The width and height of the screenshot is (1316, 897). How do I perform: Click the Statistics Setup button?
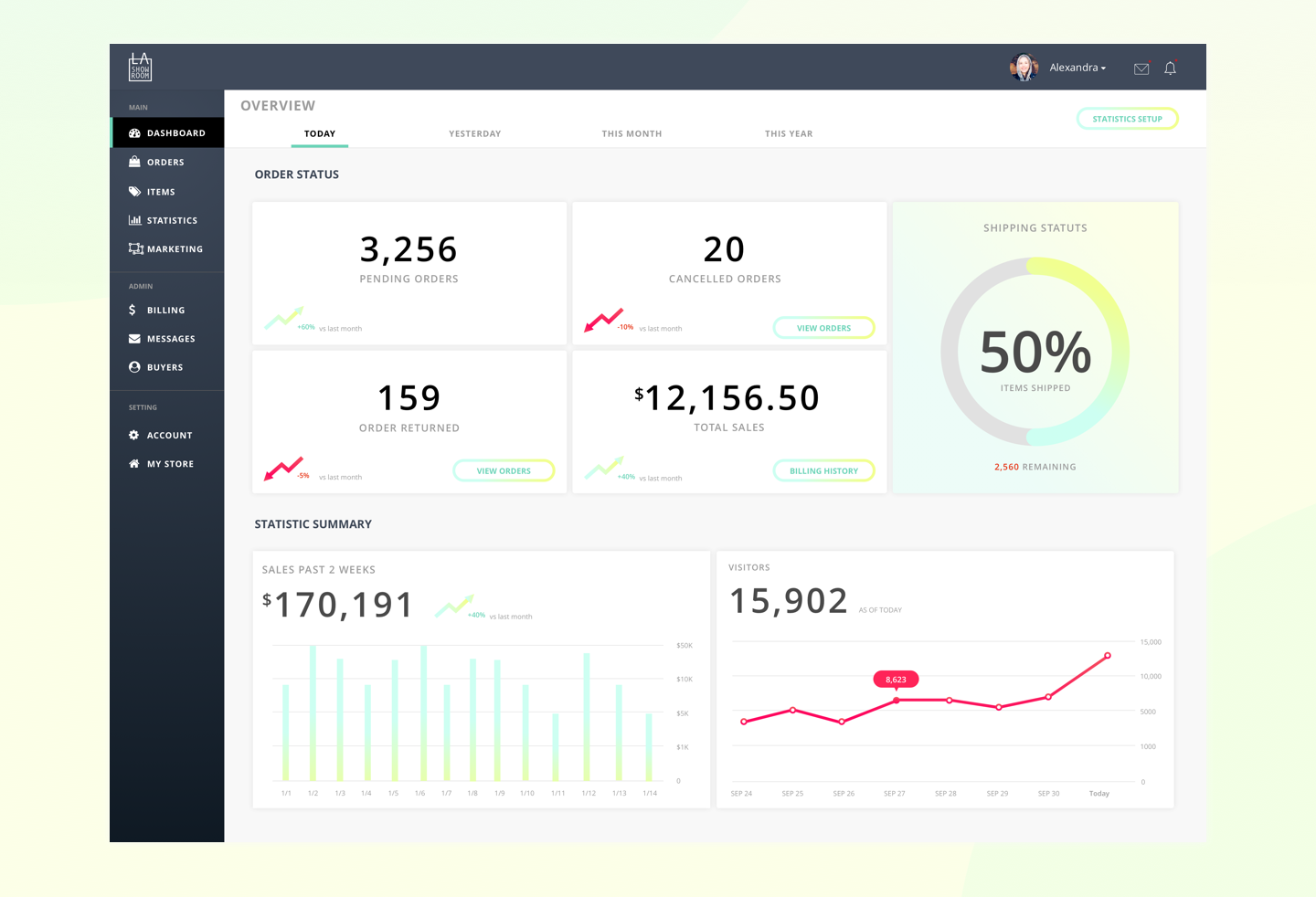pyautogui.click(x=1128, y=119)
